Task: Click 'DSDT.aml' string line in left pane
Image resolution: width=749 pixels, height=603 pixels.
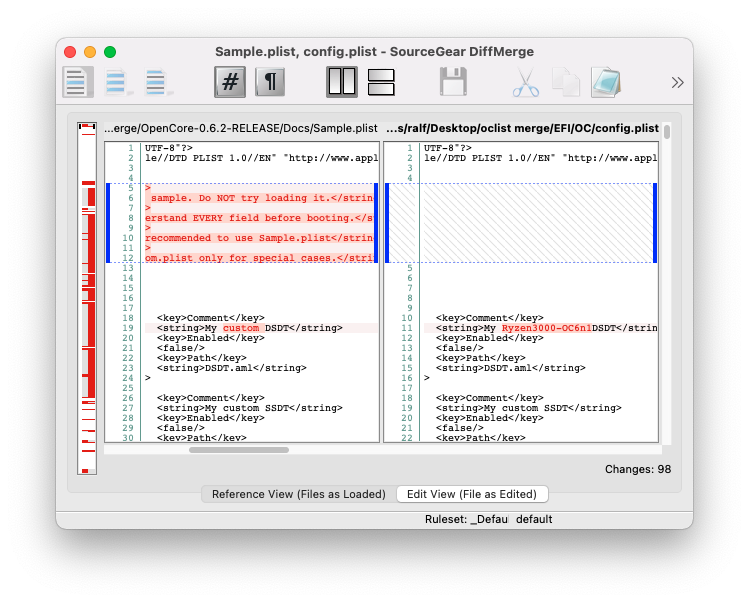Action: (232, 368)
